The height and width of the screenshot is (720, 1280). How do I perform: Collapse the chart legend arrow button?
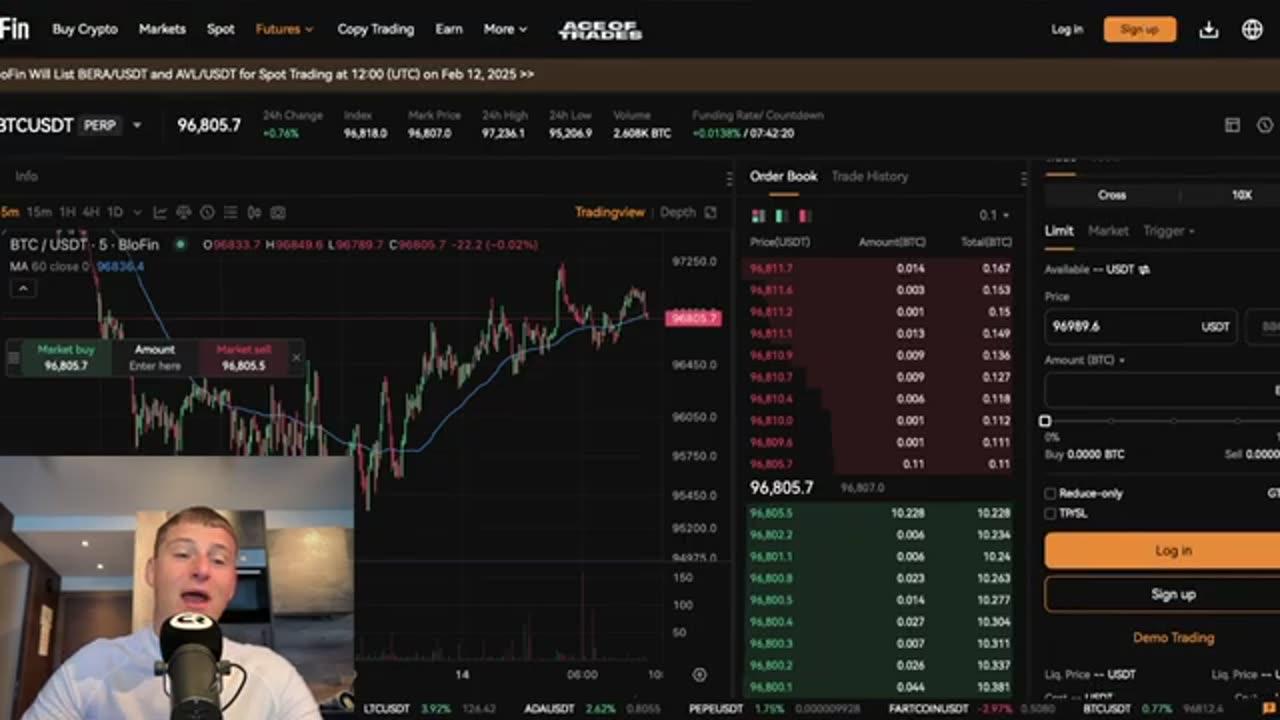(x=23, y=288)
